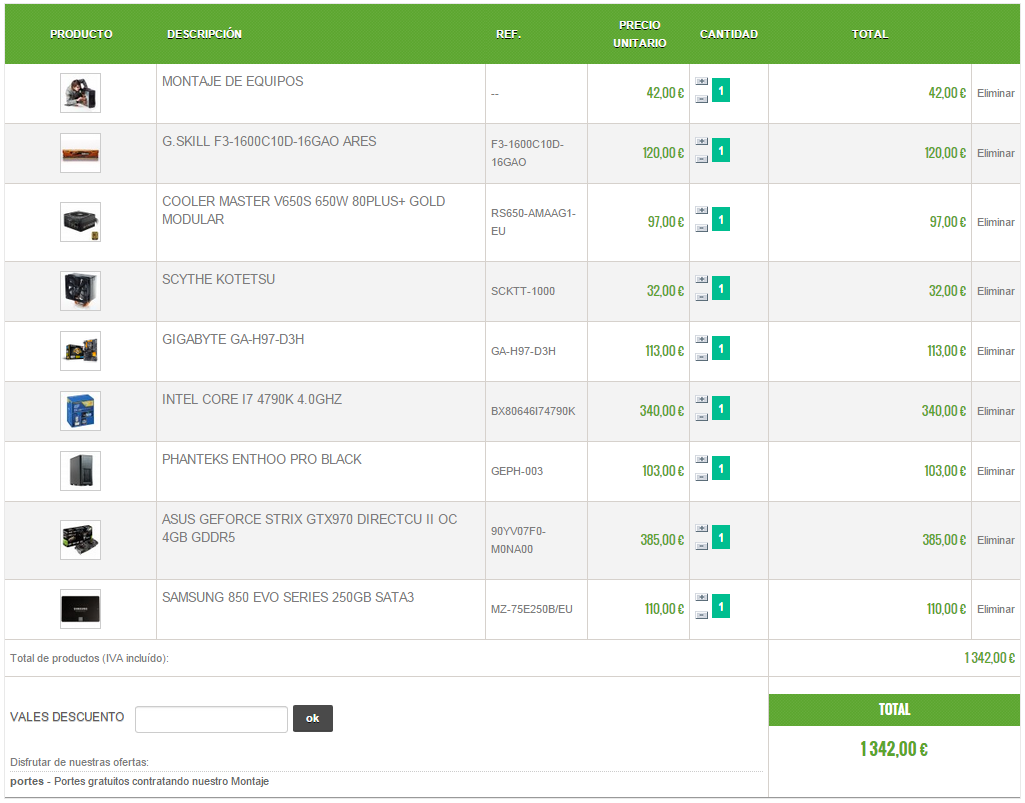This screenshot has height=803, width=1025.
Task: Open the INTEL CORE I7 4790K 4.0GHZ description
Action: [252, 400]
